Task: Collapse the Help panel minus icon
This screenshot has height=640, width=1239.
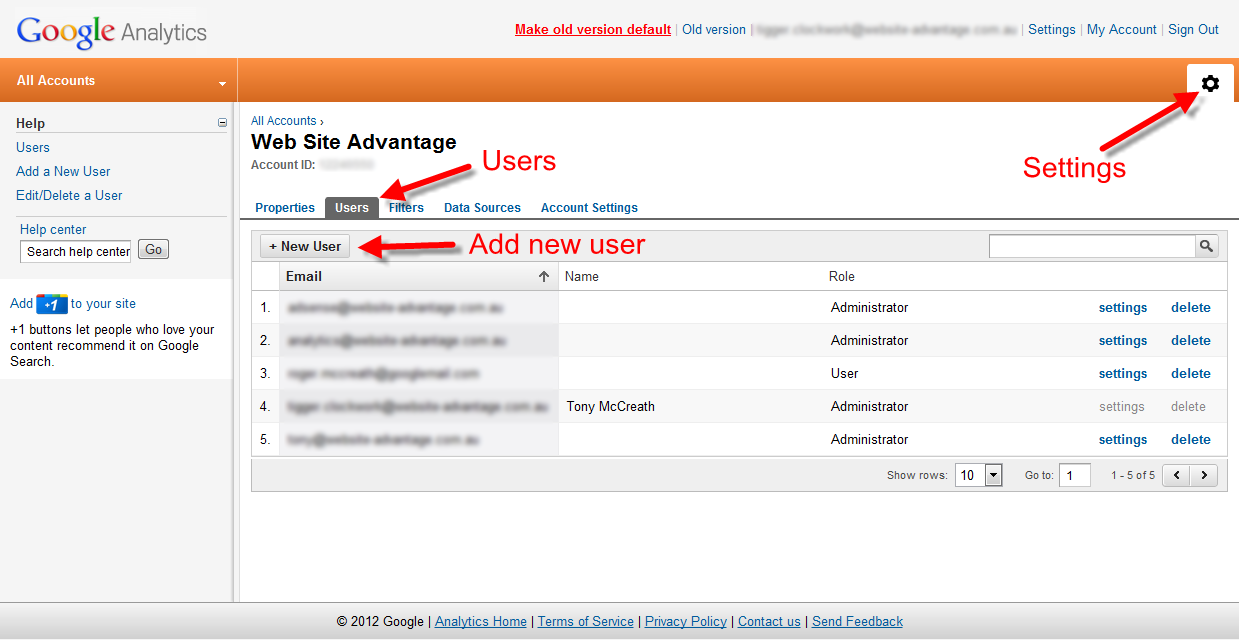Action: 222,123
